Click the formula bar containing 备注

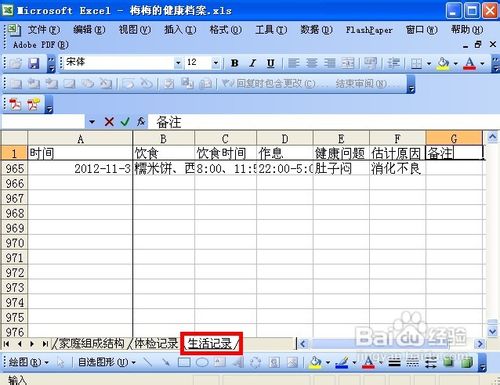tap(323, 122)
